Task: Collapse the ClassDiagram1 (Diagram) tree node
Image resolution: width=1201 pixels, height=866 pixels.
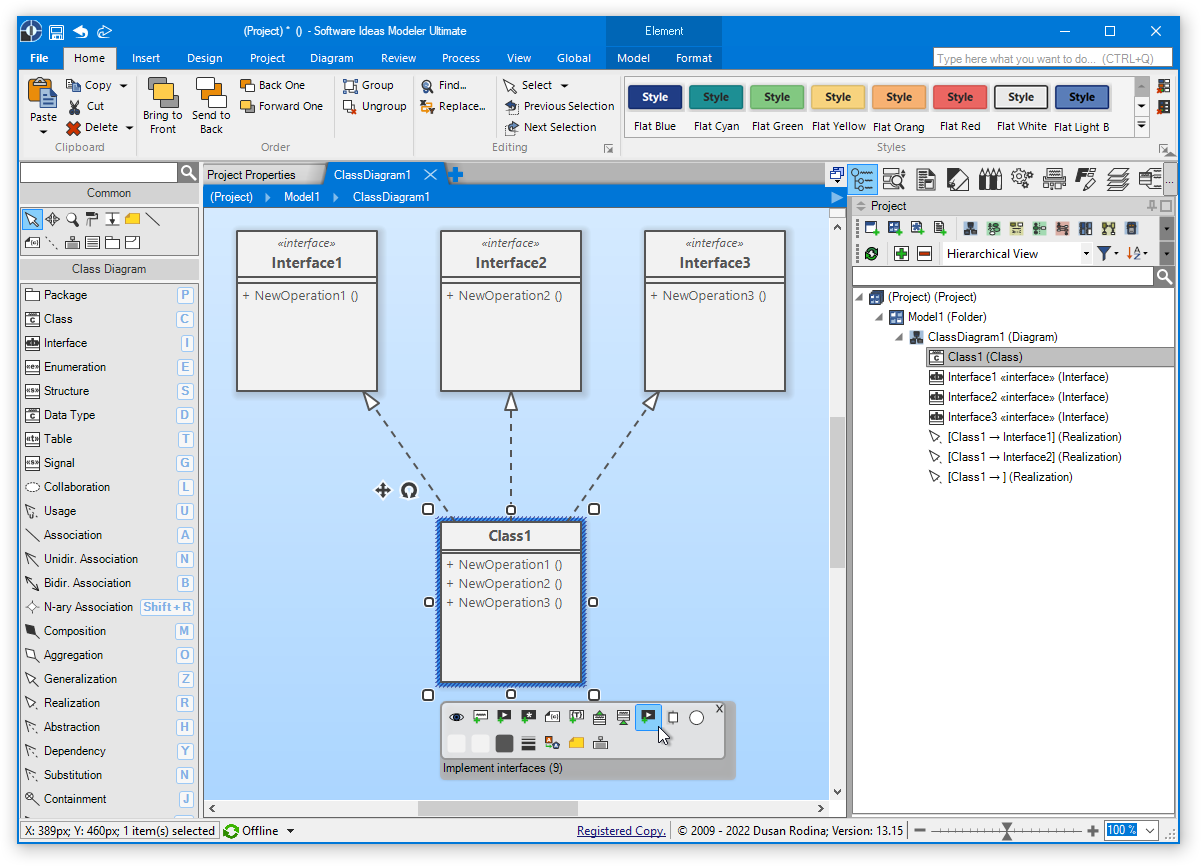Action: click(x=899, y=337)
